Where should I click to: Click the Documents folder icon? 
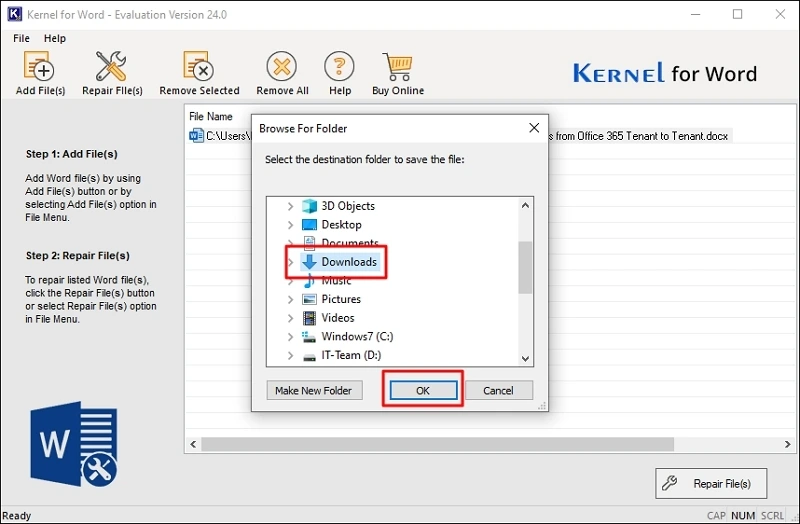click(309, 243)
